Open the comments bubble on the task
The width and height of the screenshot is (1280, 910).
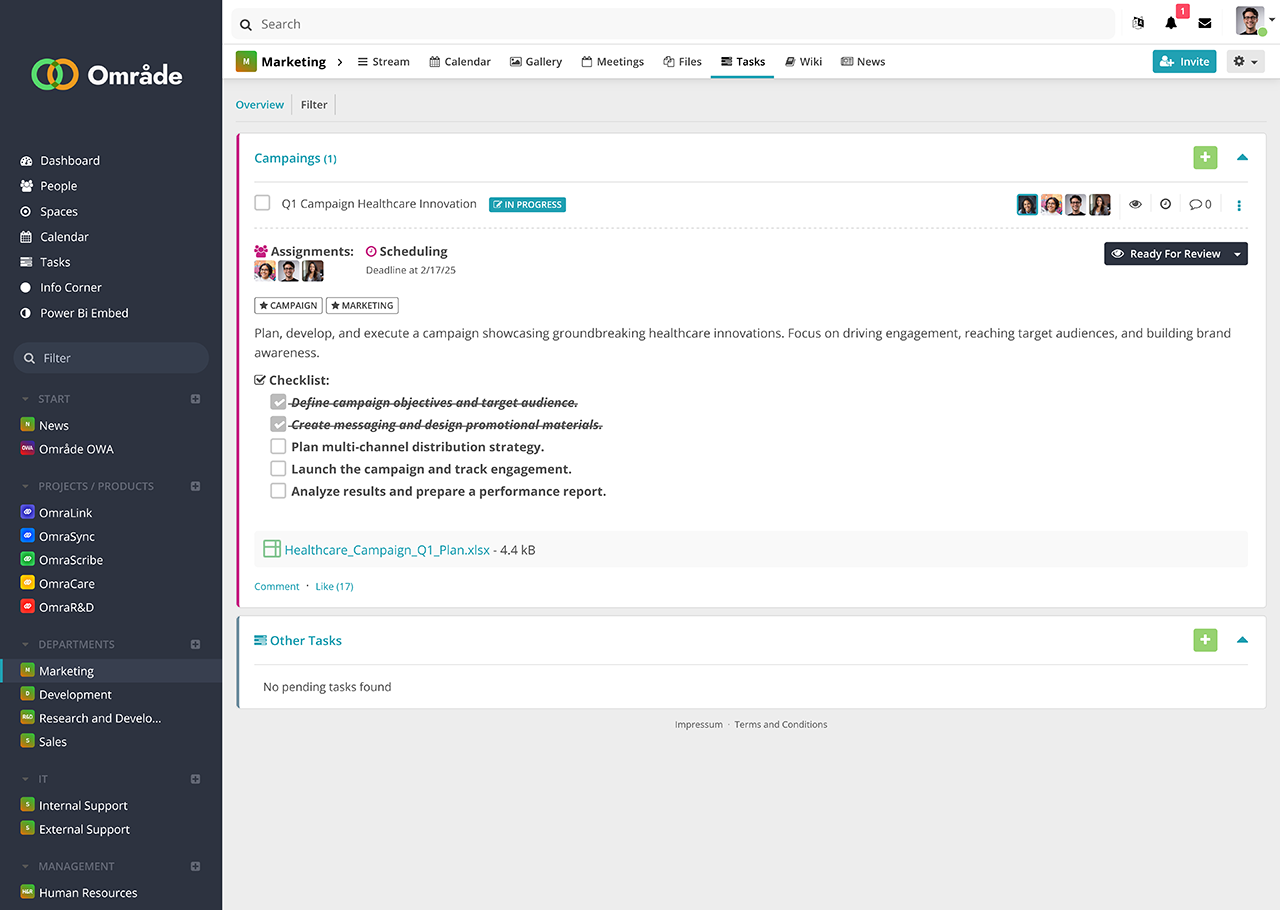pyautogui.click(x=1200, y=204)
